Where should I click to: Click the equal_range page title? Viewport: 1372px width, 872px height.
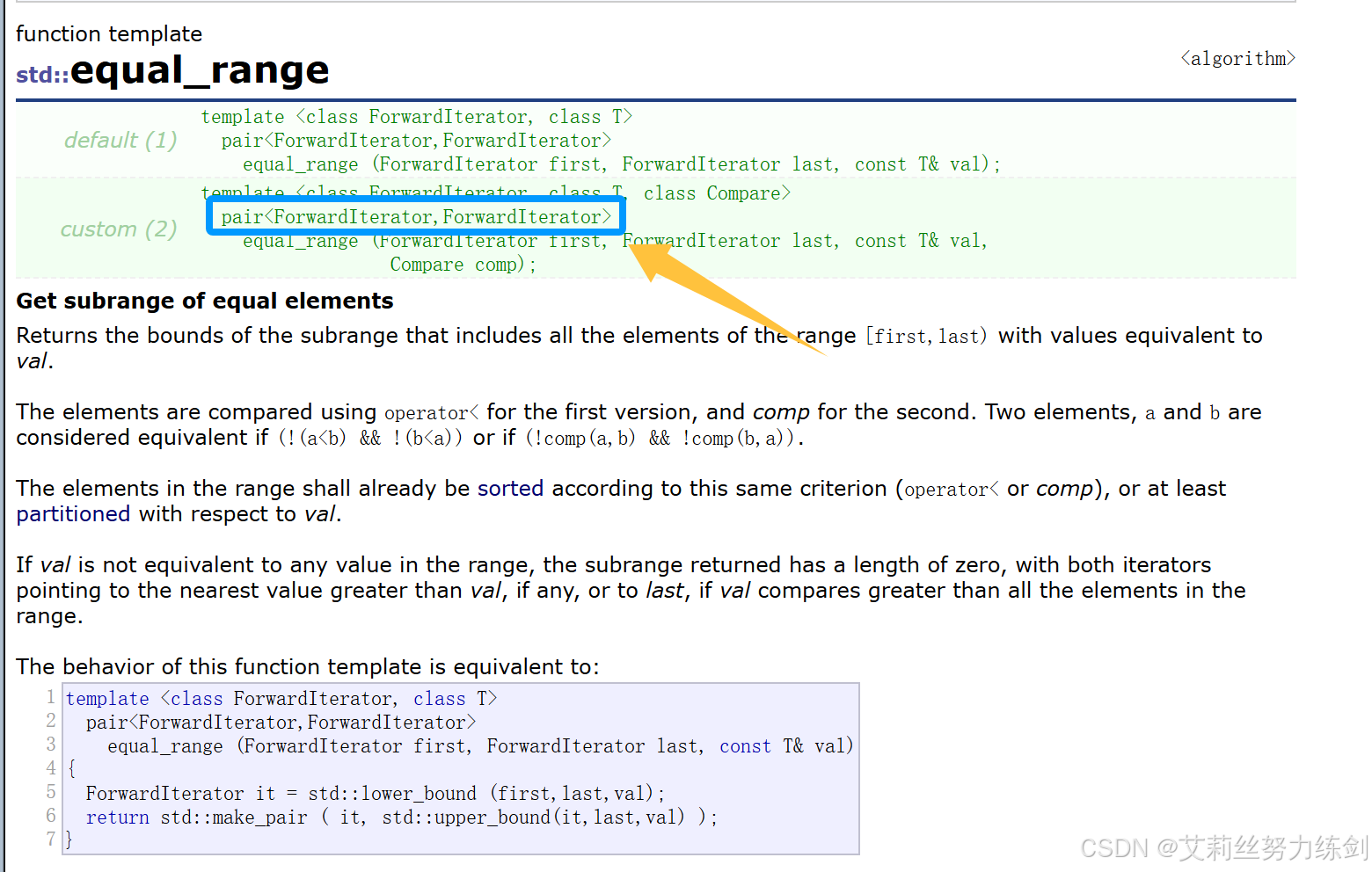200,70
